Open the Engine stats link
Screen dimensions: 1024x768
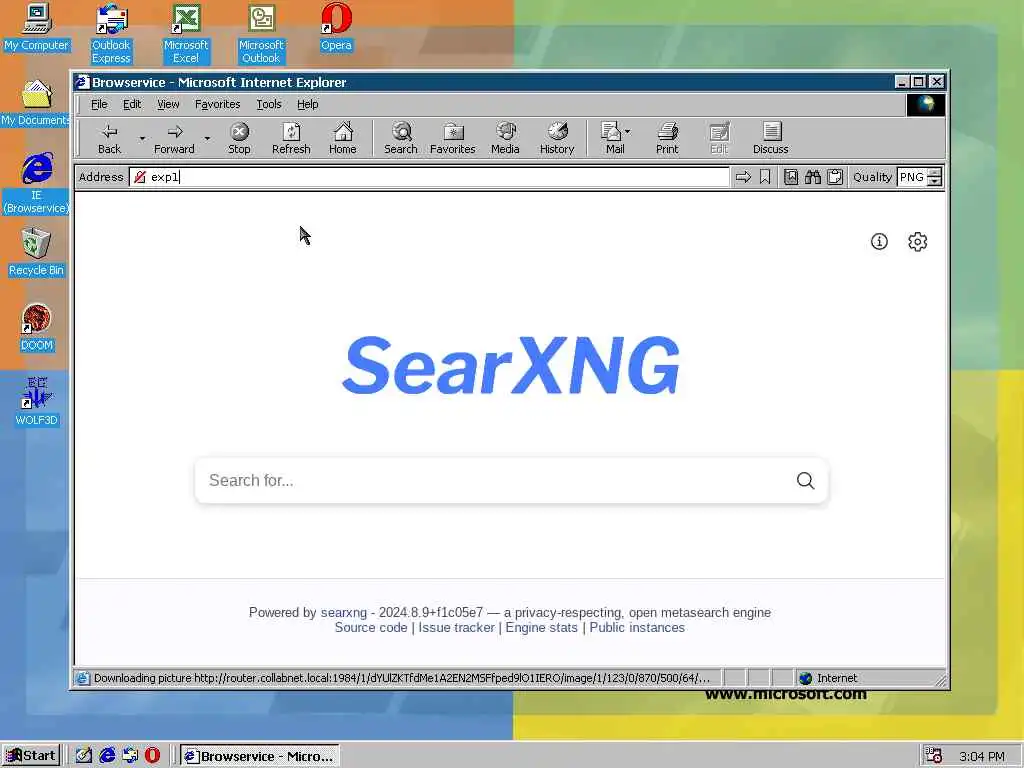point(541,628)
